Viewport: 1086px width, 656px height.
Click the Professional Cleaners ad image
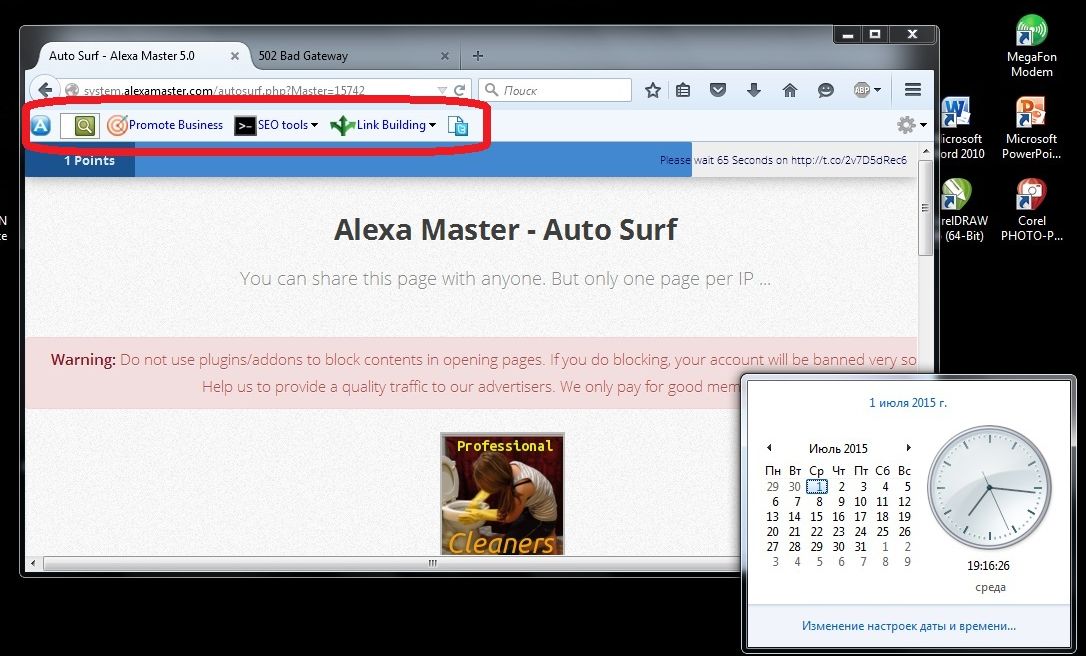tap(502, 494)
